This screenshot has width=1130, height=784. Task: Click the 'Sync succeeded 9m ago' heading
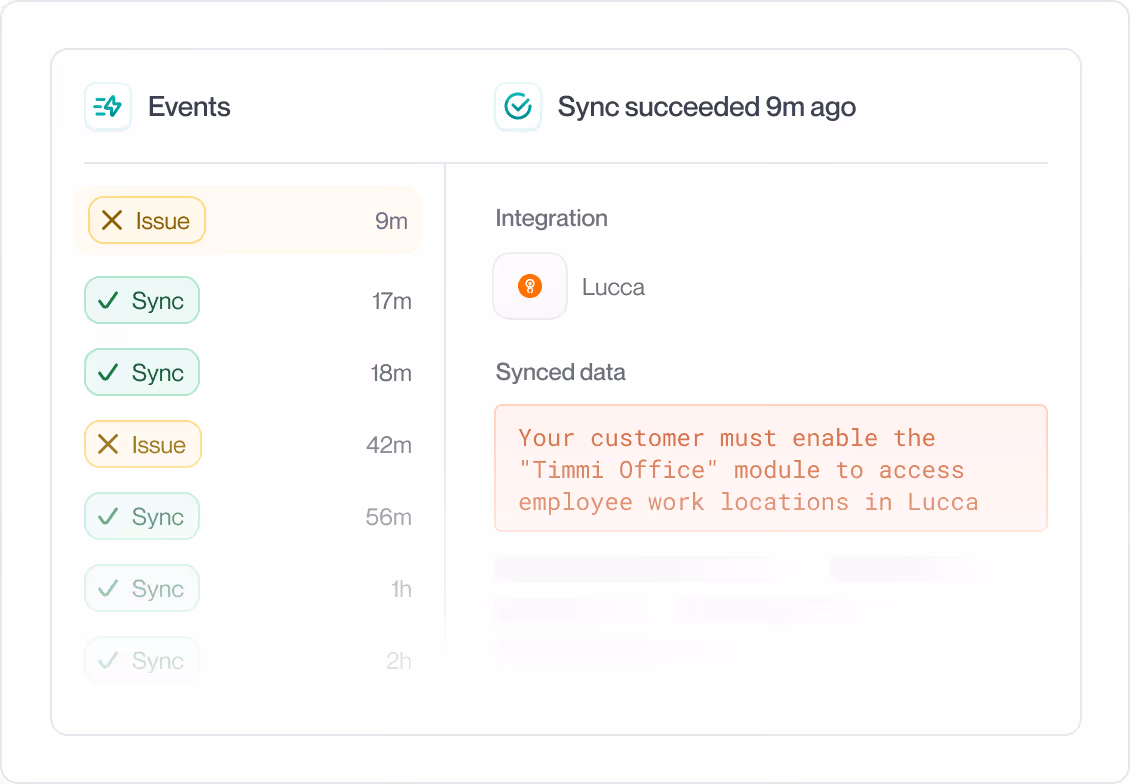coord(707,107)
